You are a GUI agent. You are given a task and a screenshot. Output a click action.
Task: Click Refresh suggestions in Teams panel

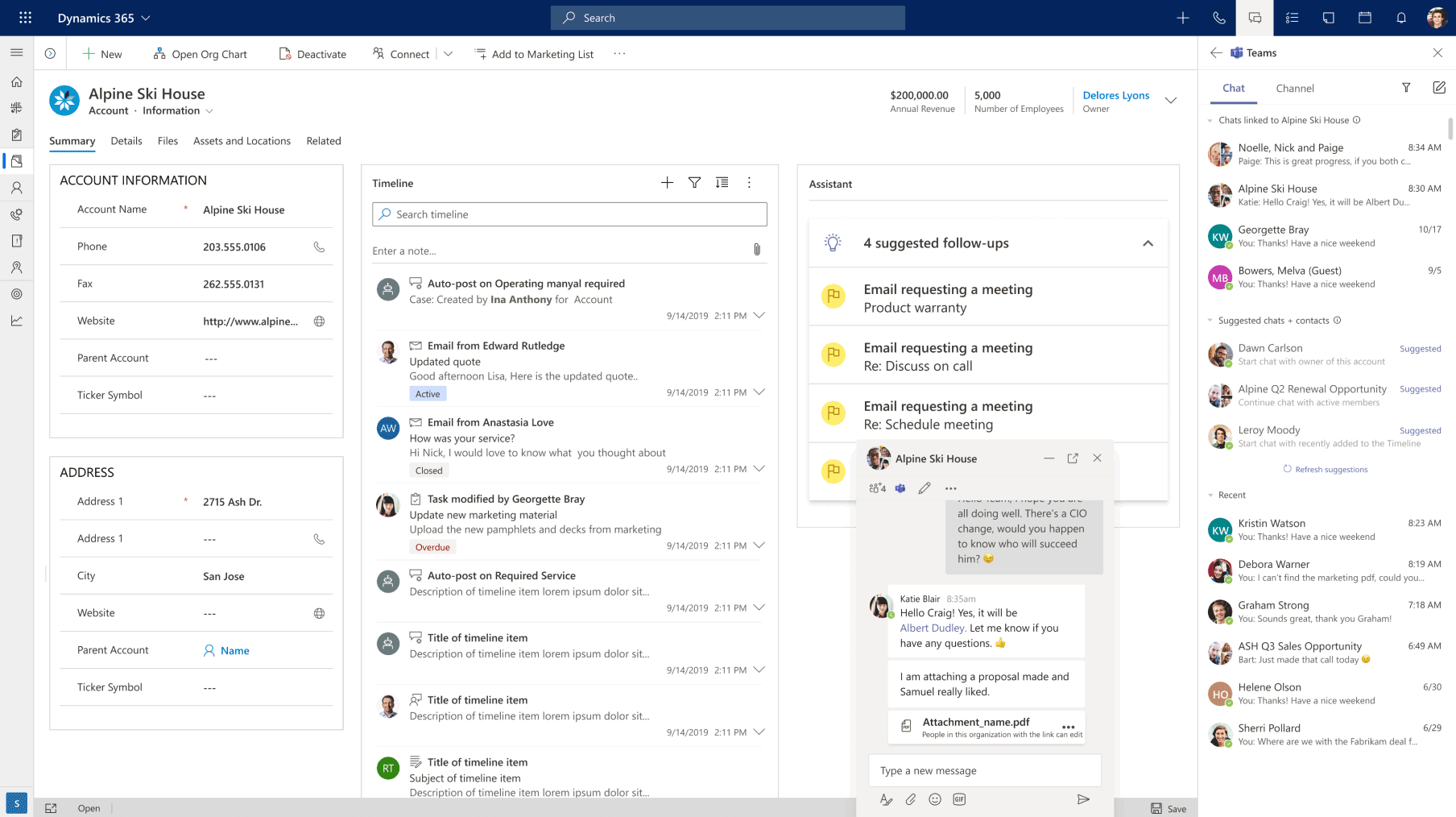1325,469
